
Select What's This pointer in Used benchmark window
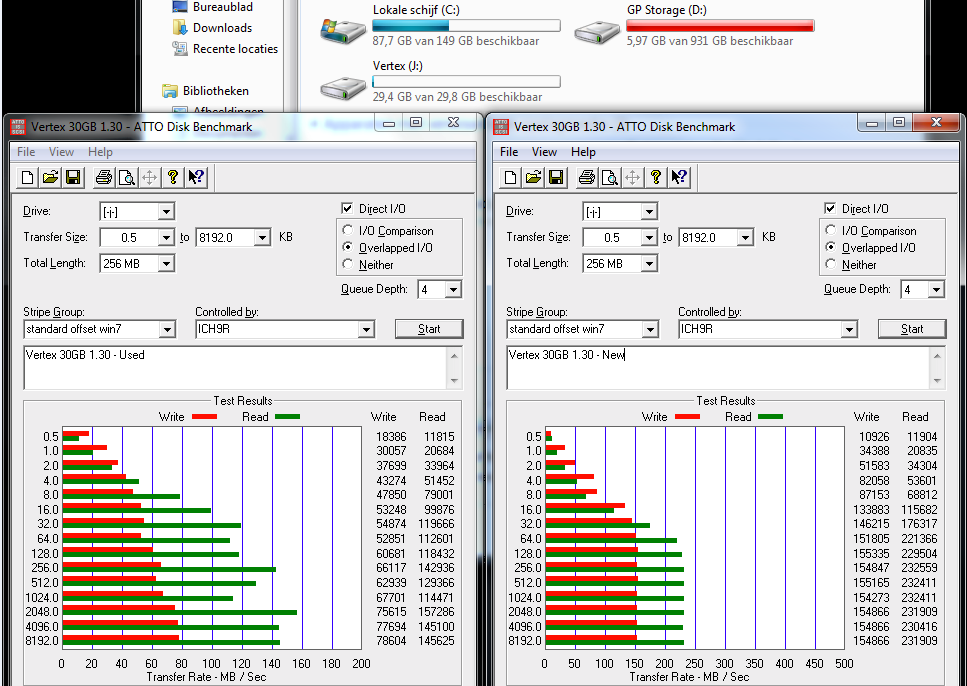tap(196, 178)
